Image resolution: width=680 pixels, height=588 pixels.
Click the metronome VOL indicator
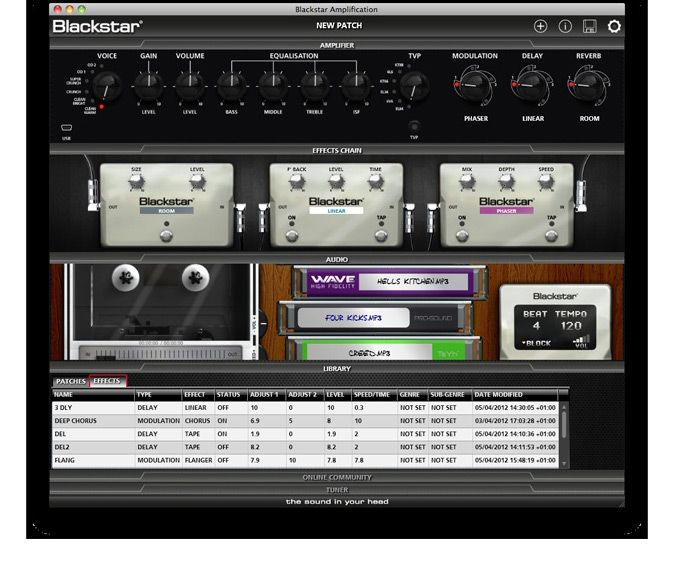(x=582, y=342)
